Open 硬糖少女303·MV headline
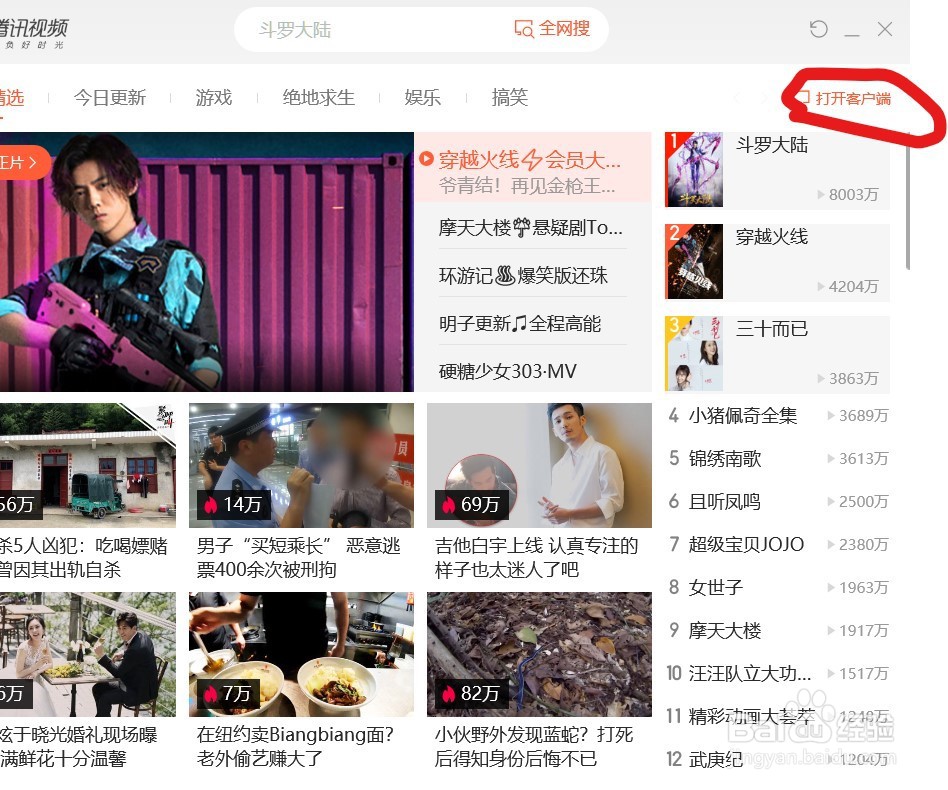 508,371
